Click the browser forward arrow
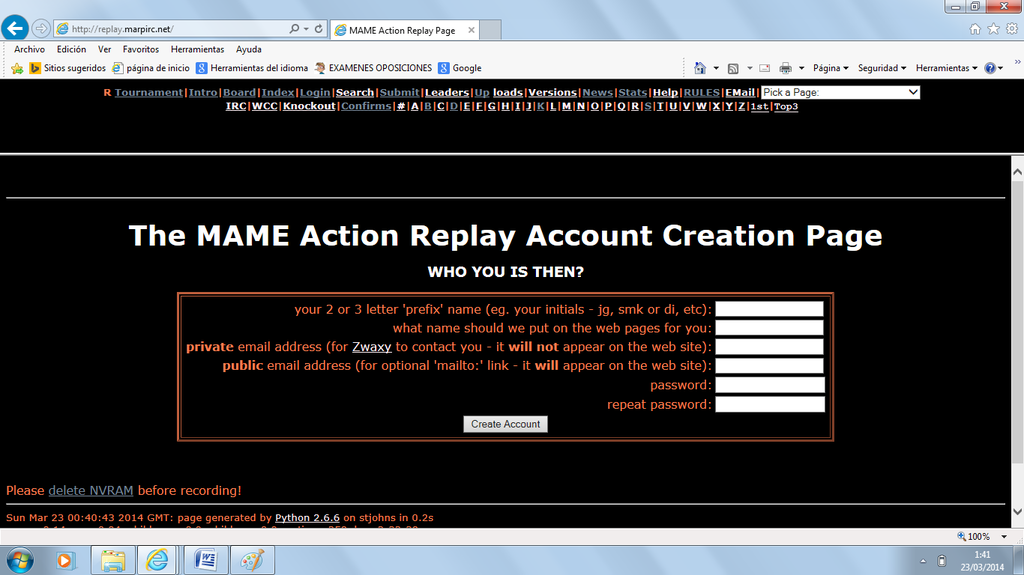Screen dimensions: 1024x575 point(41,29)
